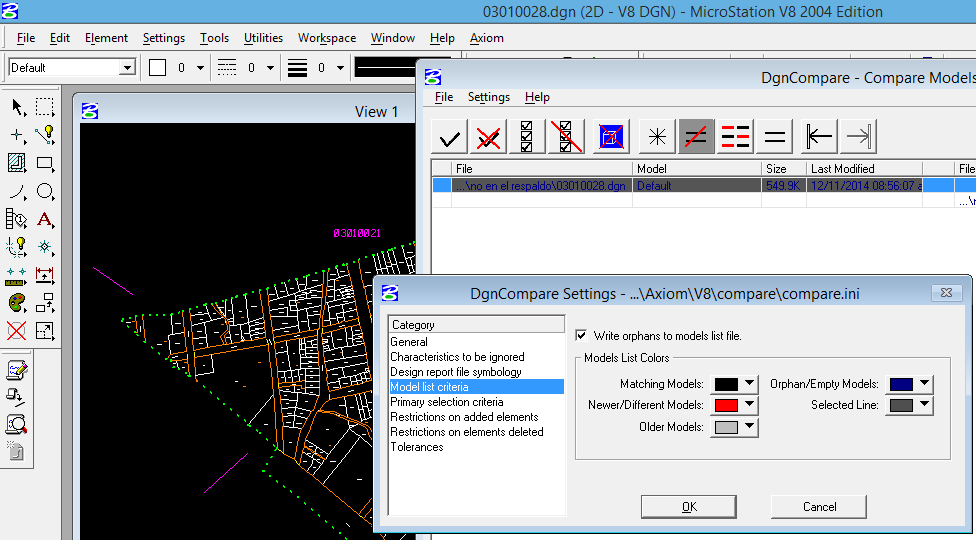
Task: Click the crossed-out checkbox list button
Action: coord(565,137)
